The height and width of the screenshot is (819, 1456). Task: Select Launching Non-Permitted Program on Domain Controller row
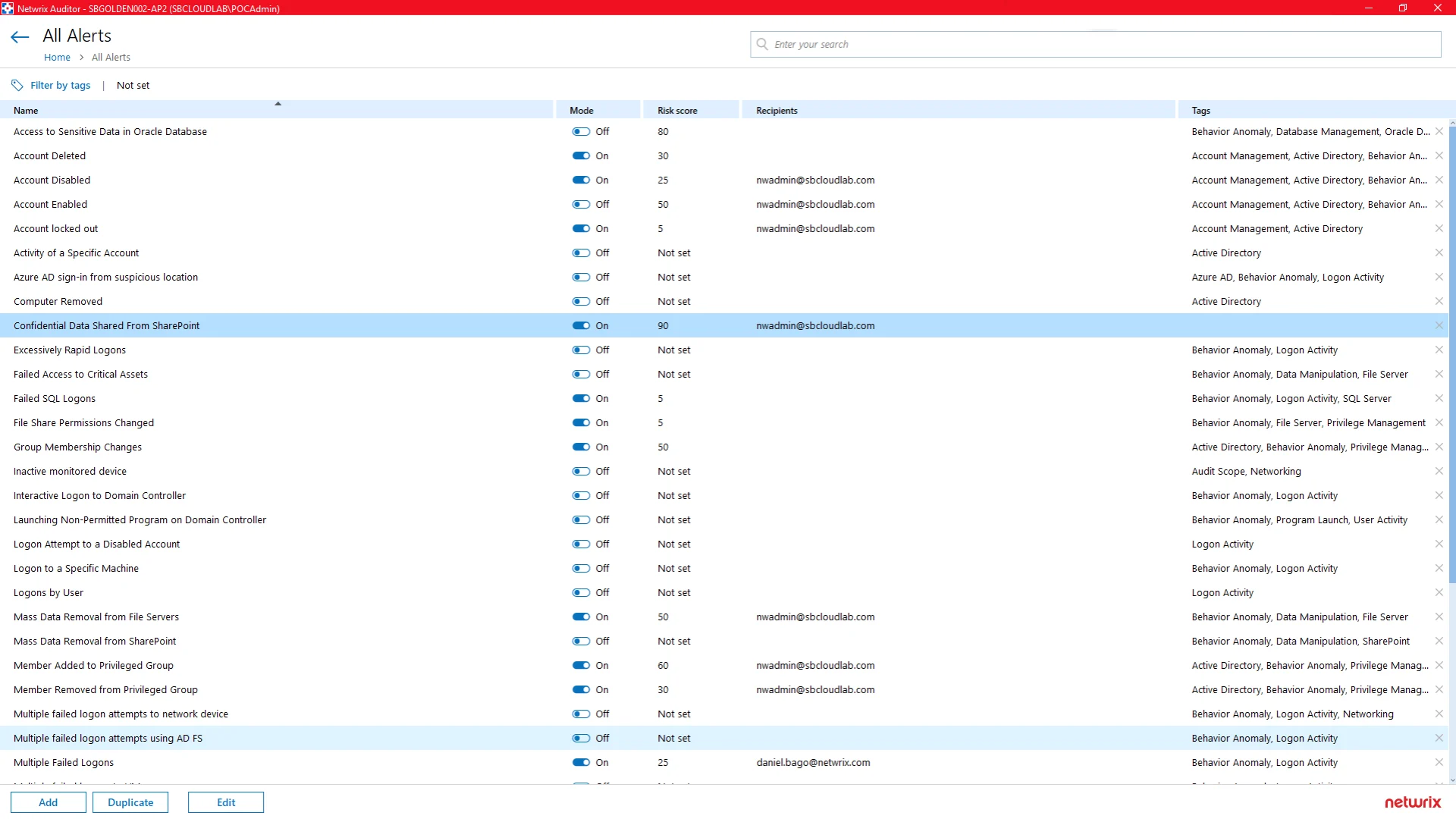pos(724,519)
